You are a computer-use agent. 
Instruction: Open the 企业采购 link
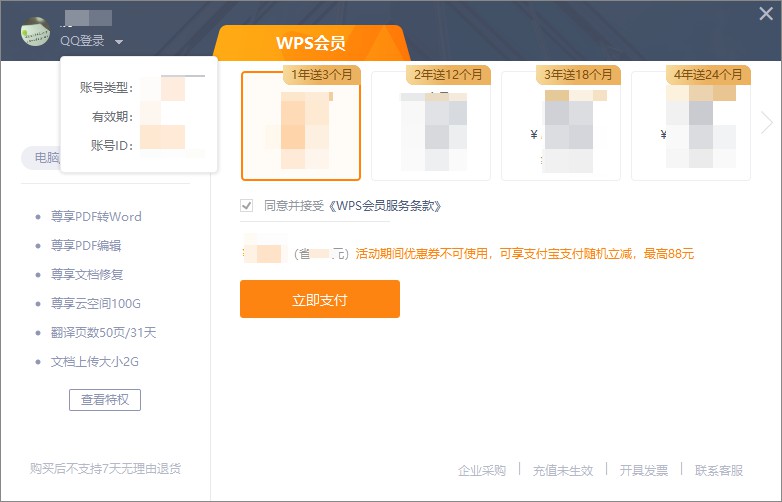[482, 470]
